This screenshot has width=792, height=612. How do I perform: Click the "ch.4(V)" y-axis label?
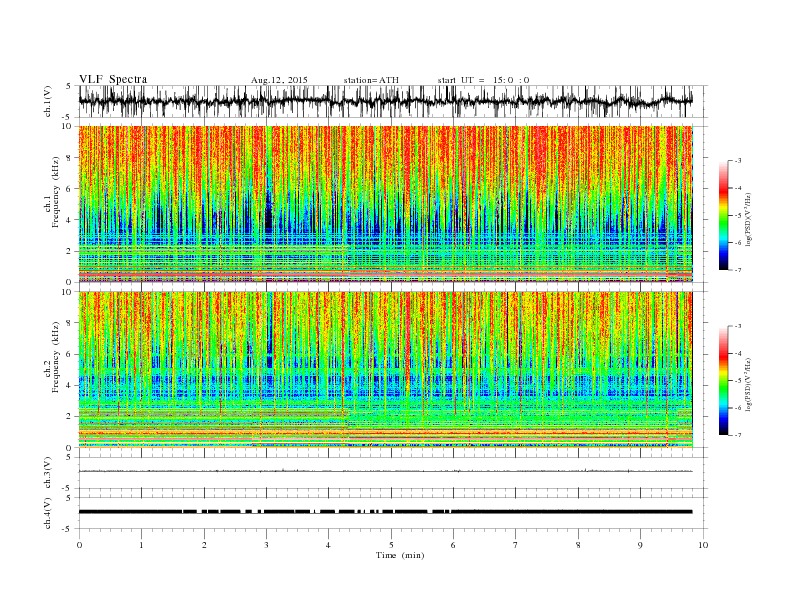point(48,513)
